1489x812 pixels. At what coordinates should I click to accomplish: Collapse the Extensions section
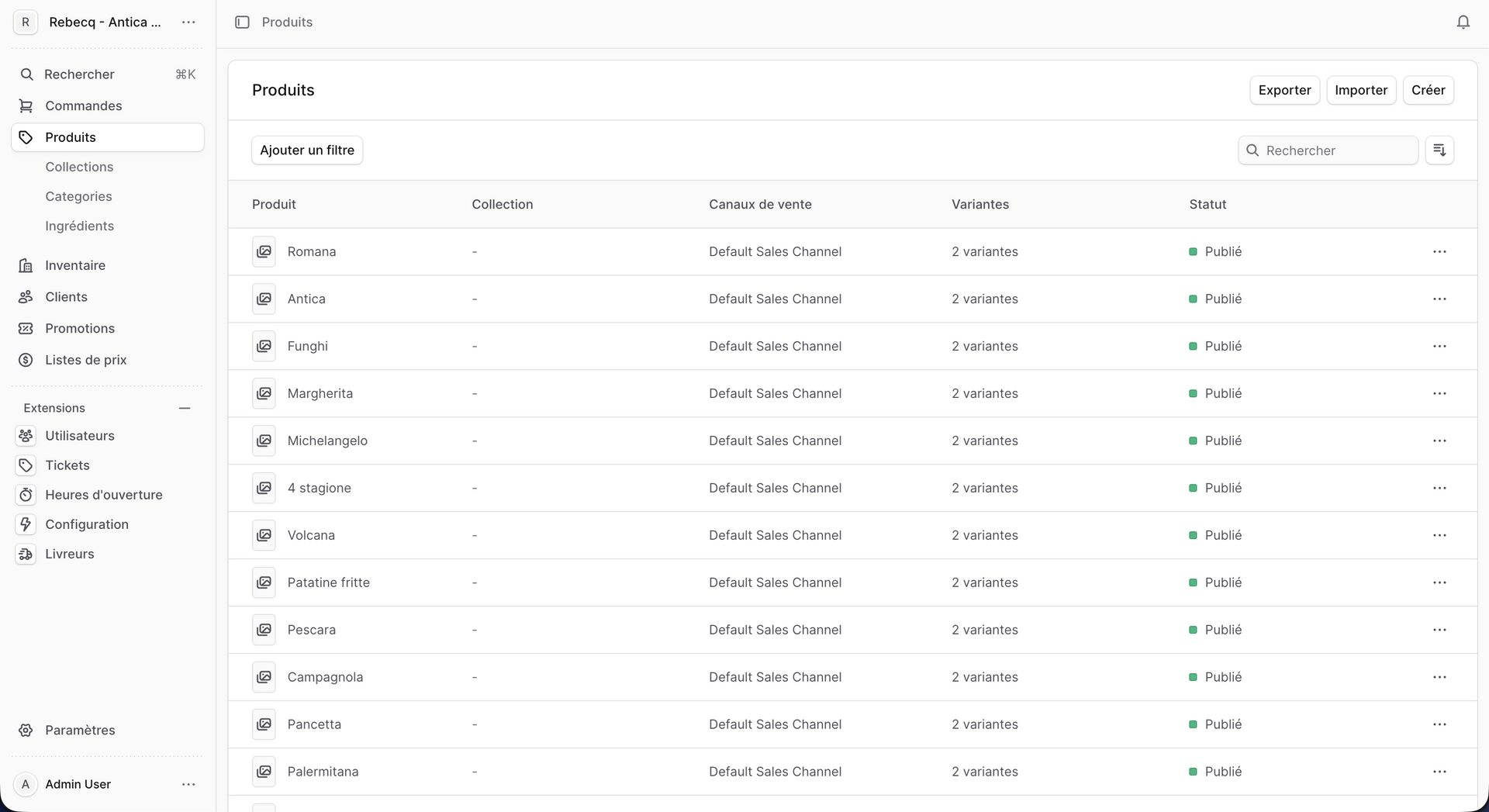[x=185, y=408]
